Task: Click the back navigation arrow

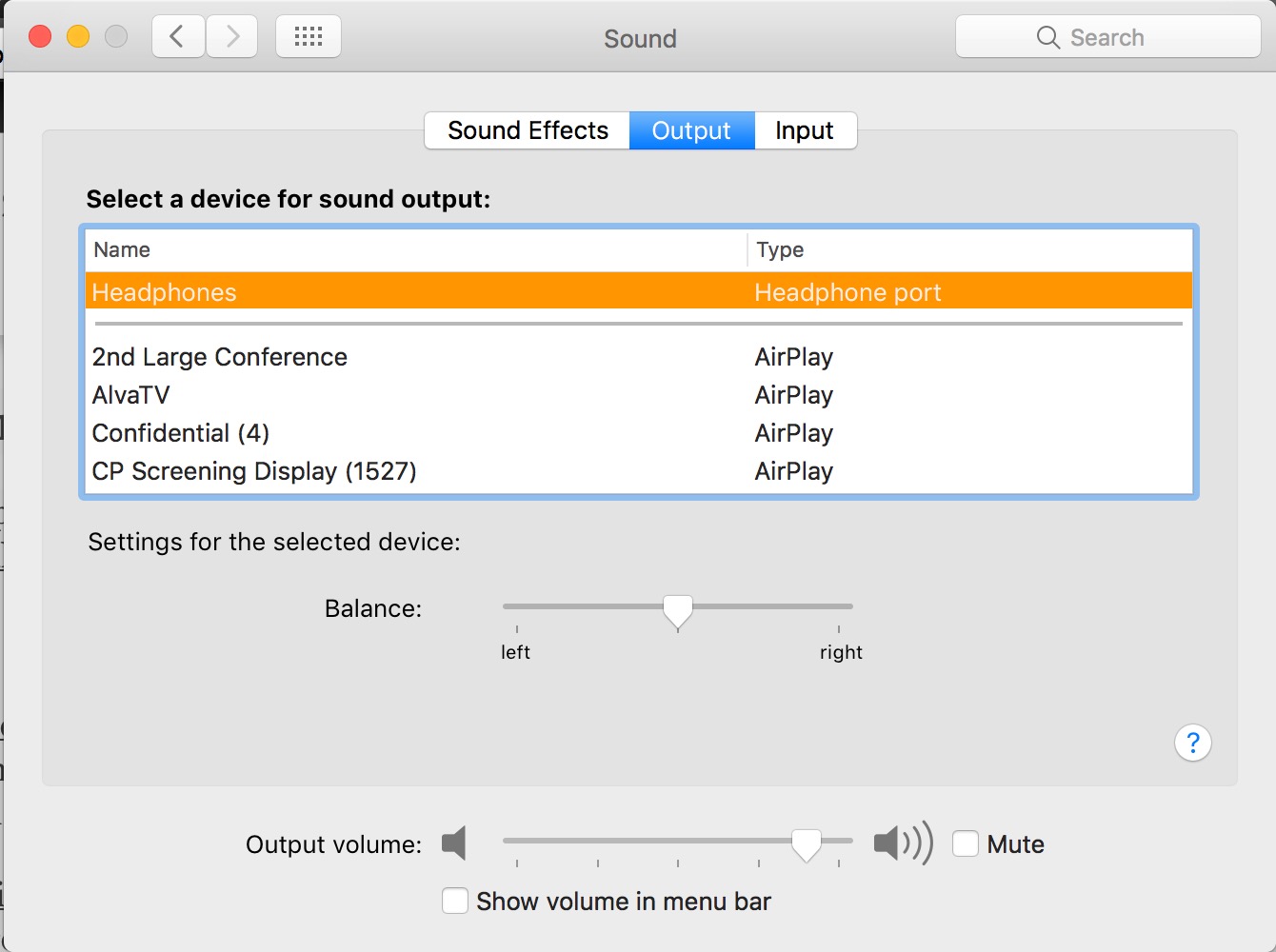Action: [178, 37]
